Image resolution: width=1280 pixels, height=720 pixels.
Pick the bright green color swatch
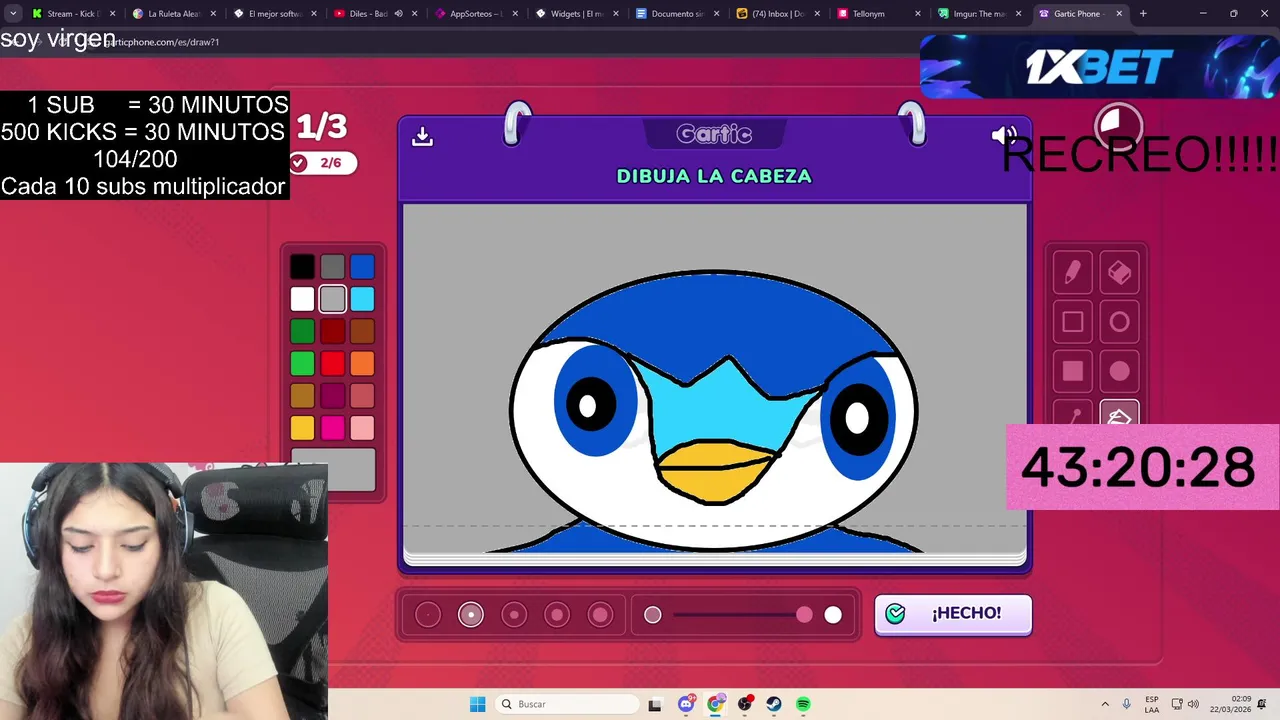302,363
